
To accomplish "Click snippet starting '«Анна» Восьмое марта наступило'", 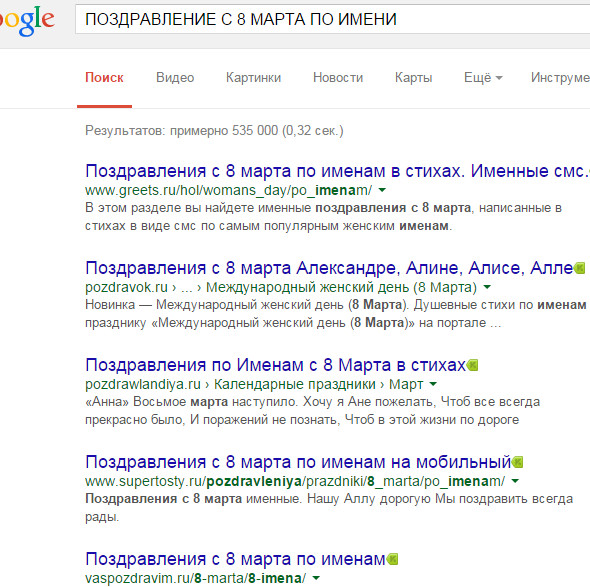I will 312,411.
